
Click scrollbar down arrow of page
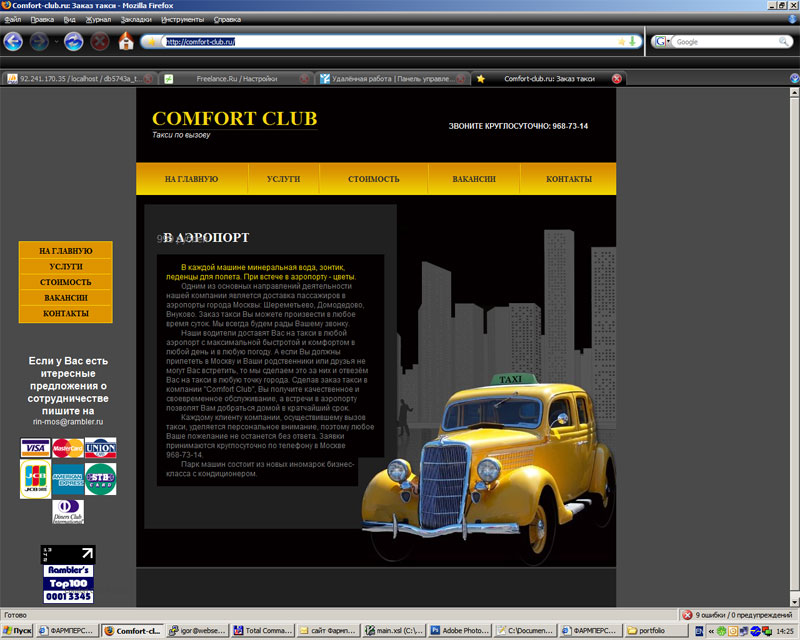794,601
